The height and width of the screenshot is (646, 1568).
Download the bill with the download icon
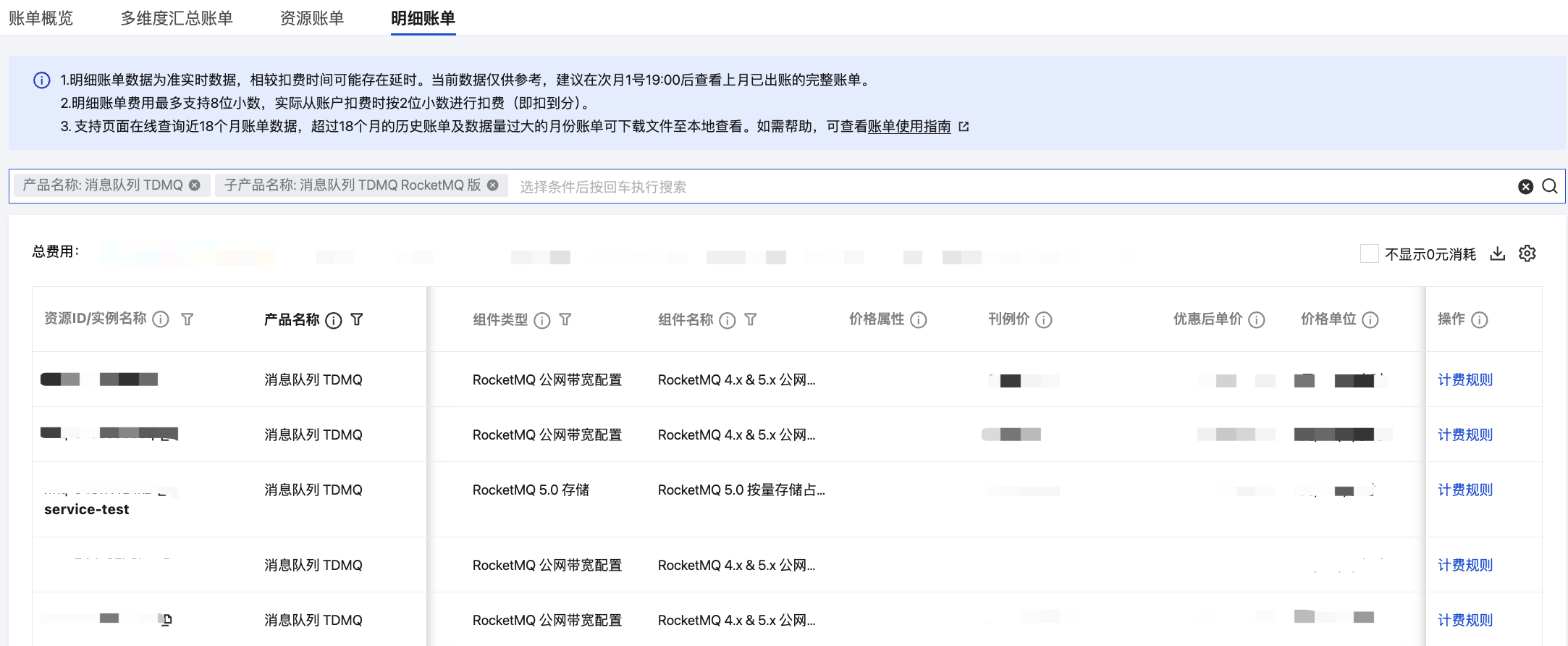(1498, 253)
